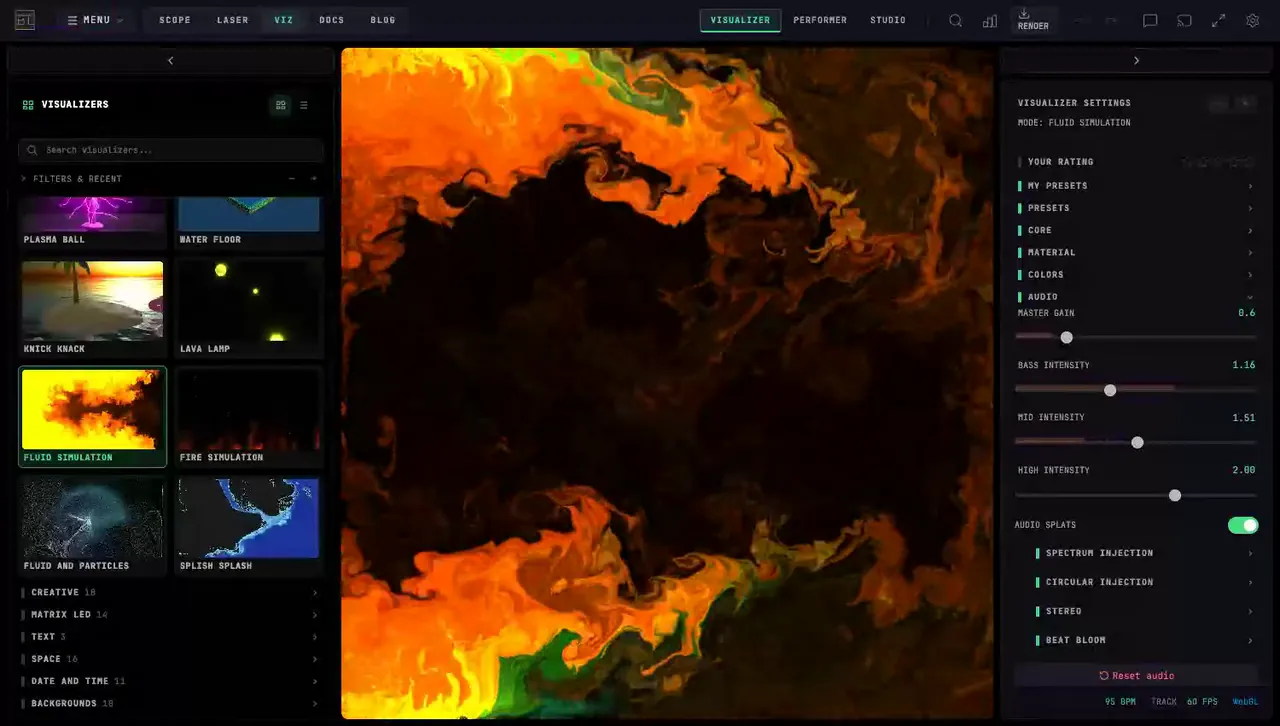Viewport: 1280px width, 726px height.
Task: Open the search magnifier in top bar
Action: 956,20
